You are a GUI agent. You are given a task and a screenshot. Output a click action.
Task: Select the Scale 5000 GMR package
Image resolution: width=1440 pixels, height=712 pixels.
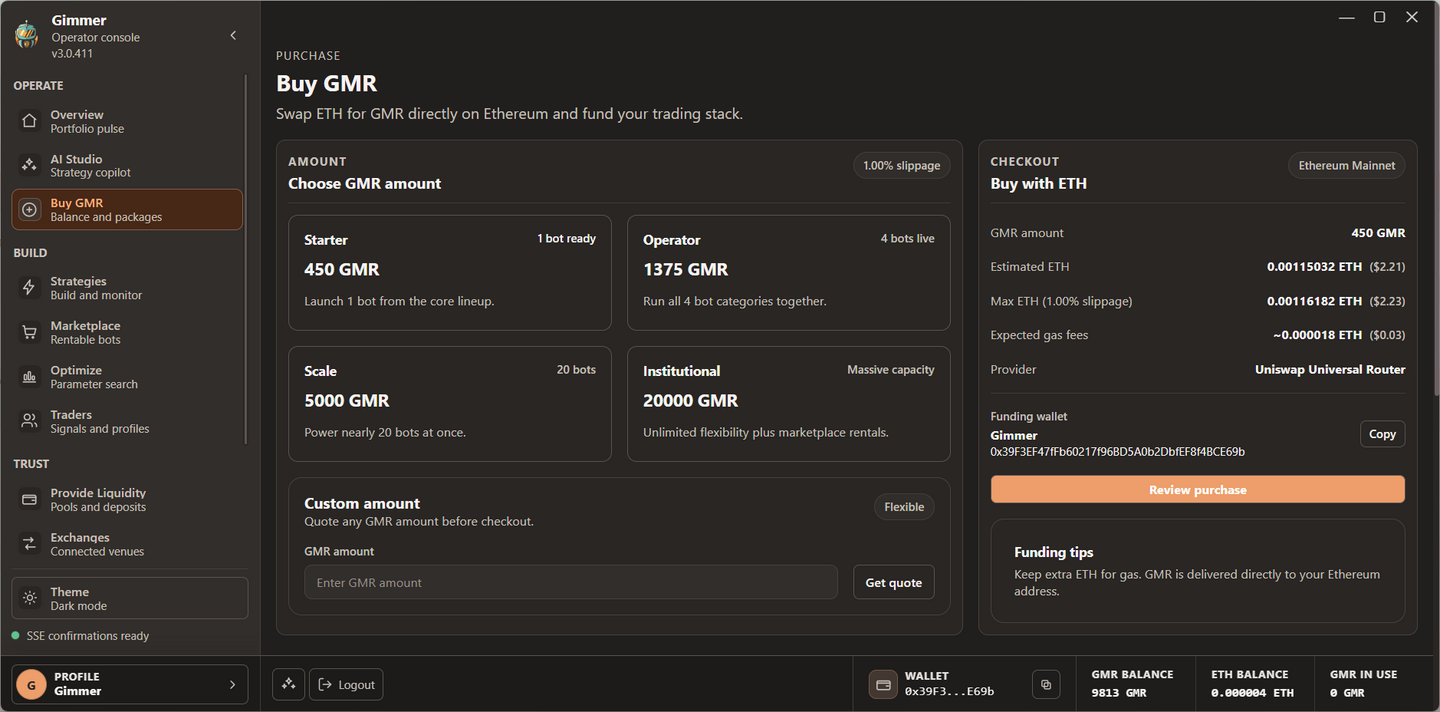click(x=450, y=404)
